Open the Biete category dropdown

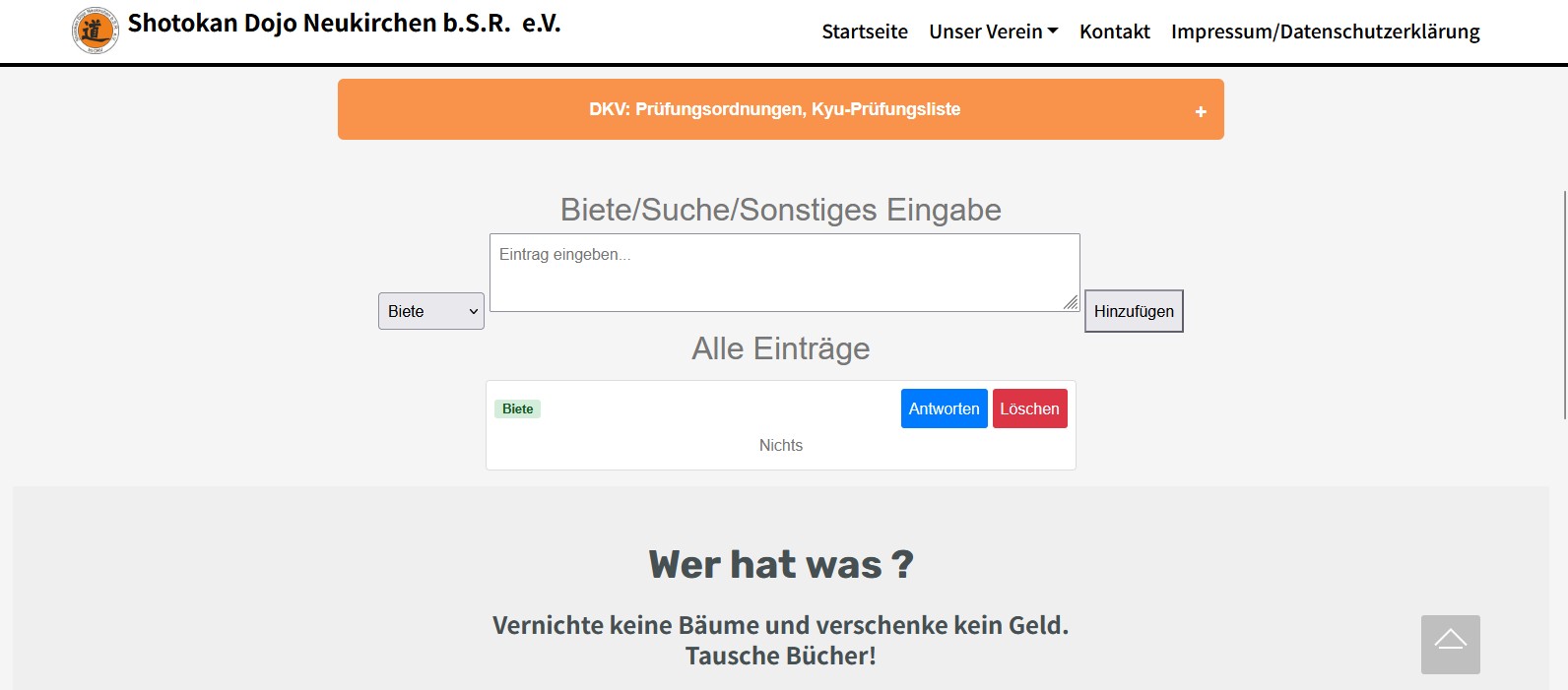(431, 311)
